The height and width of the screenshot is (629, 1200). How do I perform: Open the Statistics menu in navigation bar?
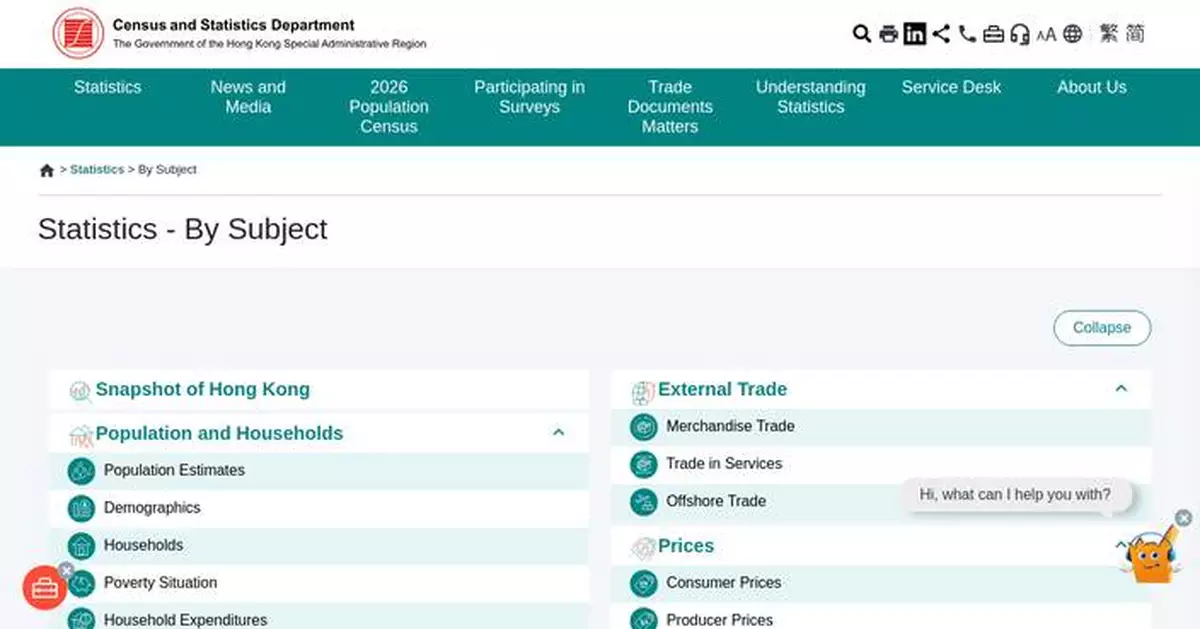tap(107, 87)
